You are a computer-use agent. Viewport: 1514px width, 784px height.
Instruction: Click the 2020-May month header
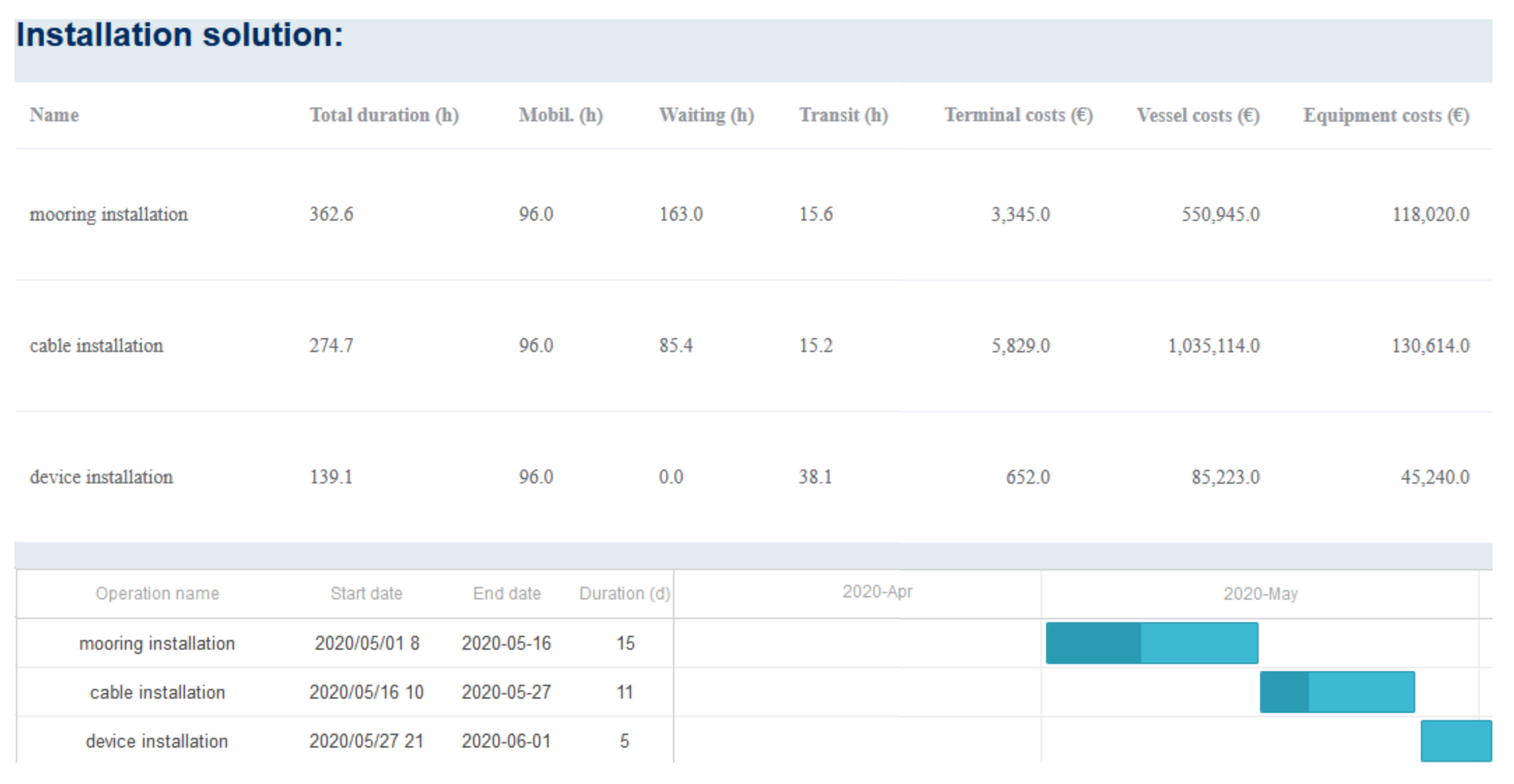pos(1260,594)
